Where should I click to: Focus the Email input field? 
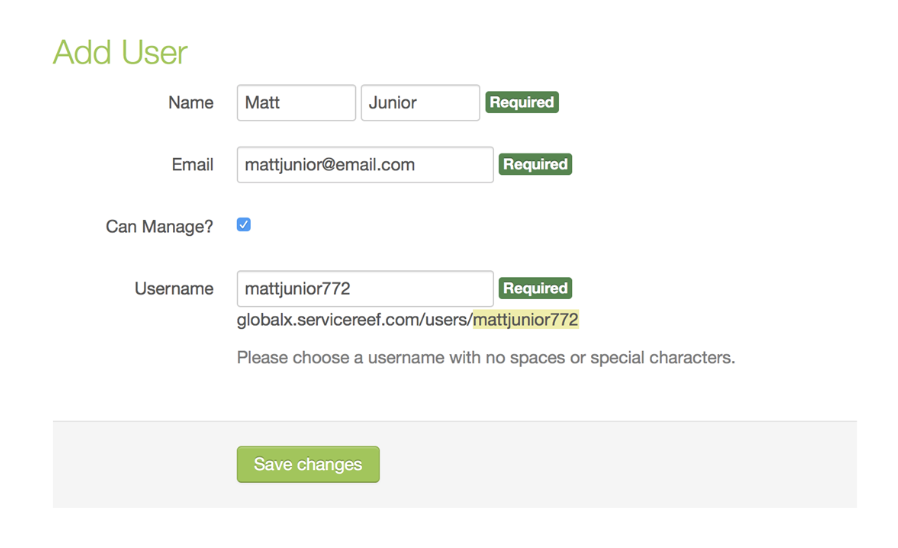click(365, 165)
